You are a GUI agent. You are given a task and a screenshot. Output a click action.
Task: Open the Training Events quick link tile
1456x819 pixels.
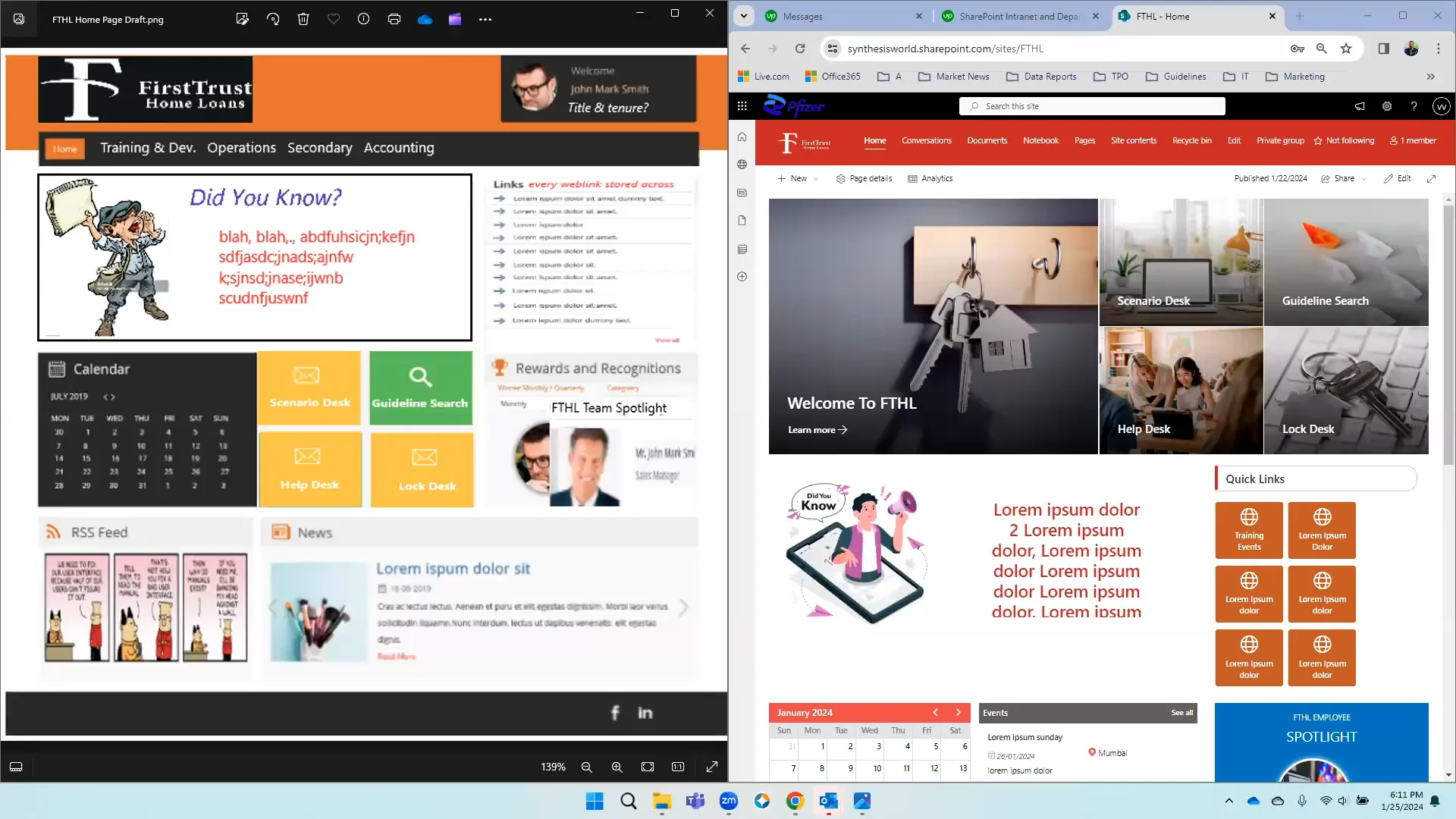[1249, 530]
